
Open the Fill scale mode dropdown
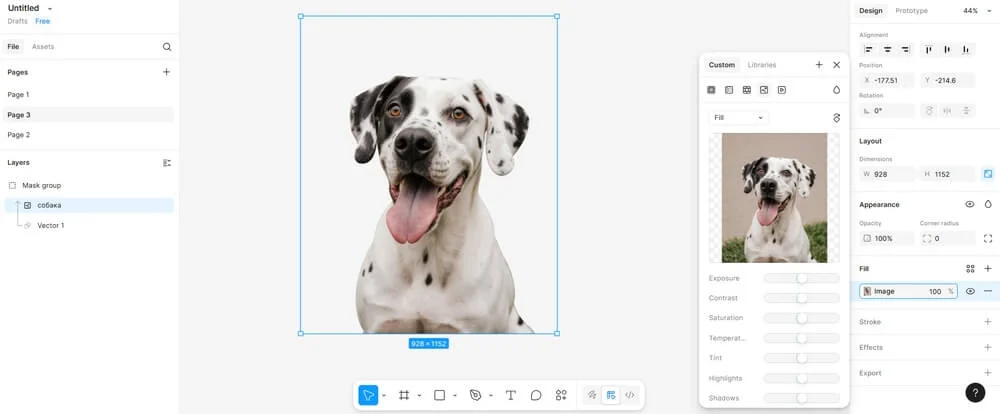(738, 118)
